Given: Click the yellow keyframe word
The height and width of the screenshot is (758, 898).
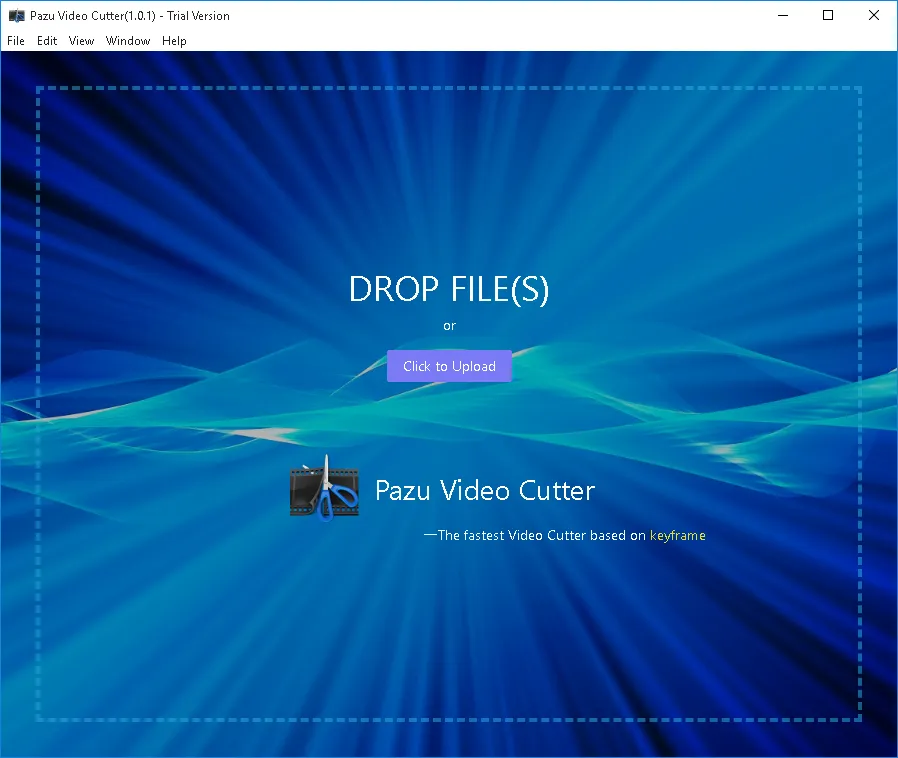Looking at the screenshot, I should click(678, 535).
